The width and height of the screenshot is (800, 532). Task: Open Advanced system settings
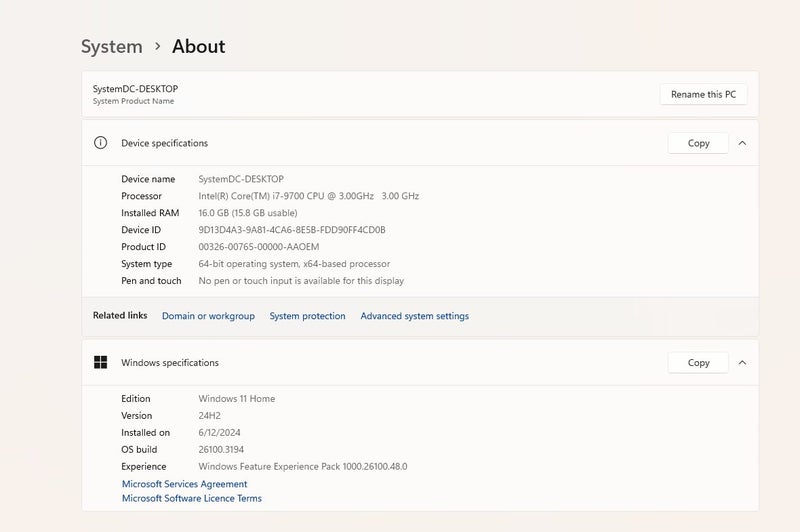pyautogui.click(x=414, y=316)
